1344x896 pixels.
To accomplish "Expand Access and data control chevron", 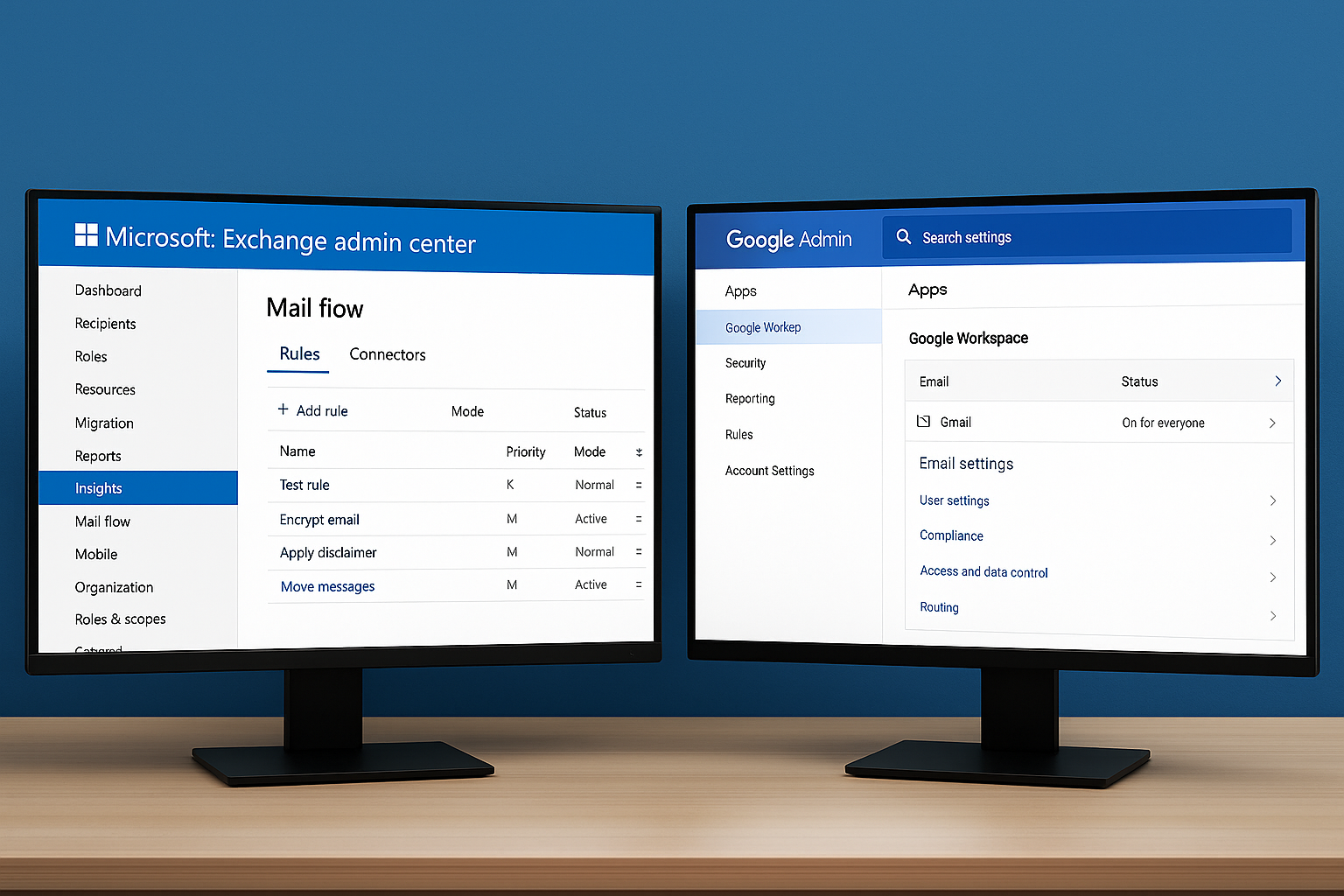I will 1273,577.
